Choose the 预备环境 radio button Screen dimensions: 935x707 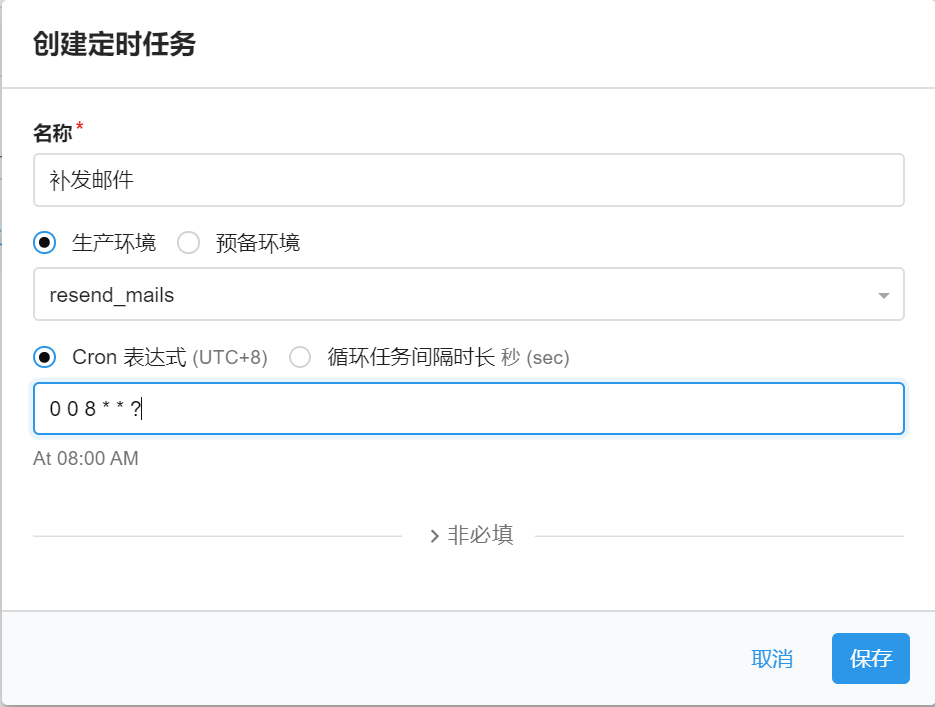[x=188, y=243]
